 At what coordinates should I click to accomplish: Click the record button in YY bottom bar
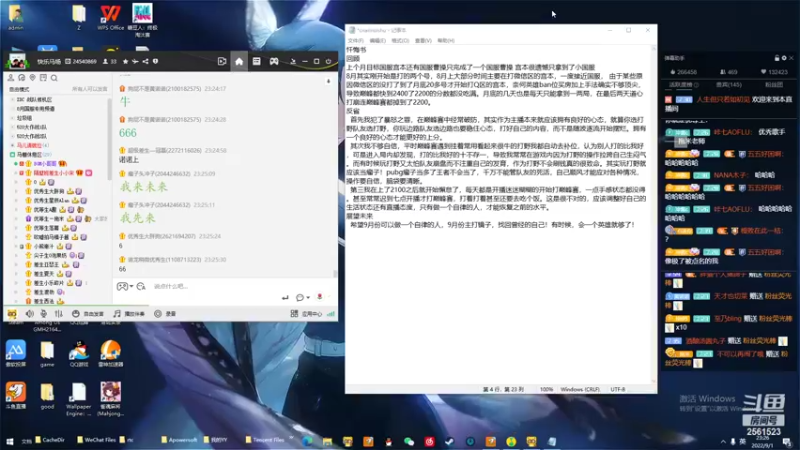(165, 314)
